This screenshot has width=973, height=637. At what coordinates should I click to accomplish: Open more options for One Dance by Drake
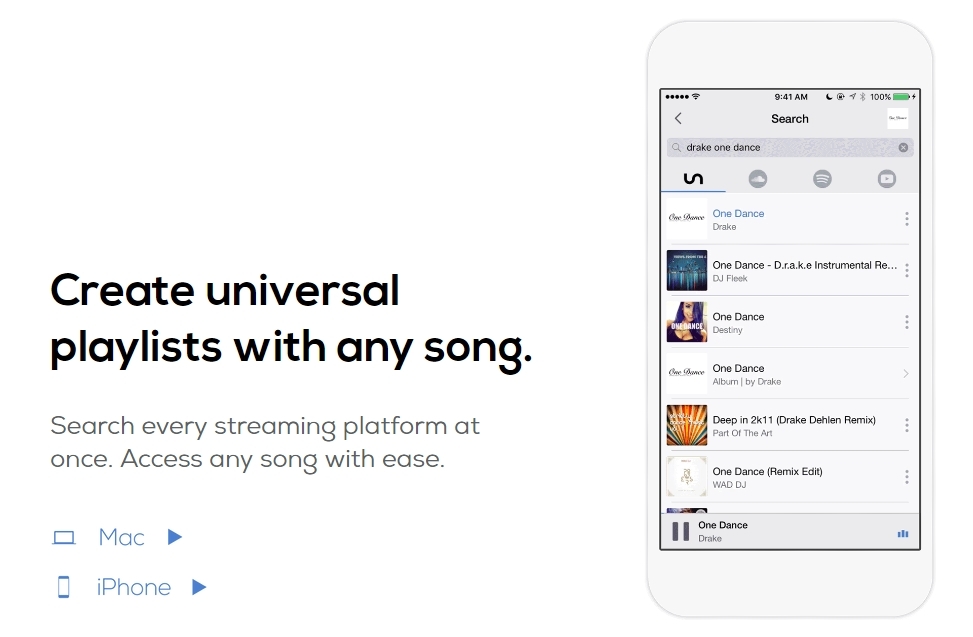click(x=907, y=218)
